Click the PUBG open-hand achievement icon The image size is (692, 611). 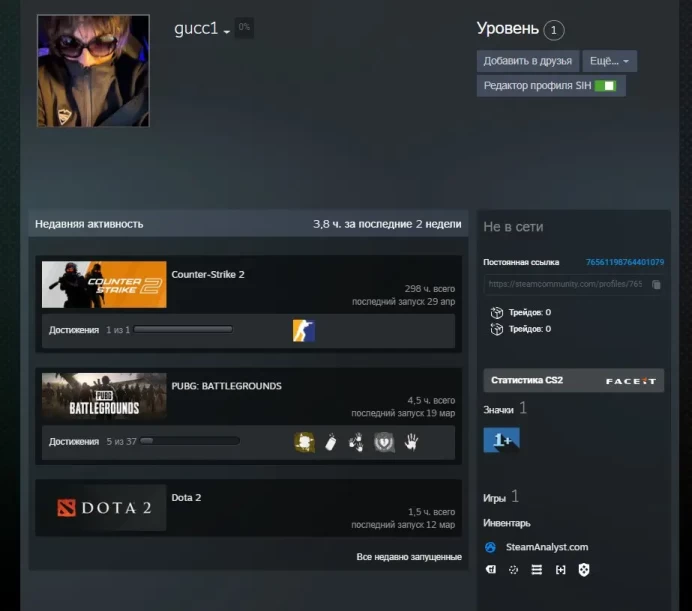411,442
